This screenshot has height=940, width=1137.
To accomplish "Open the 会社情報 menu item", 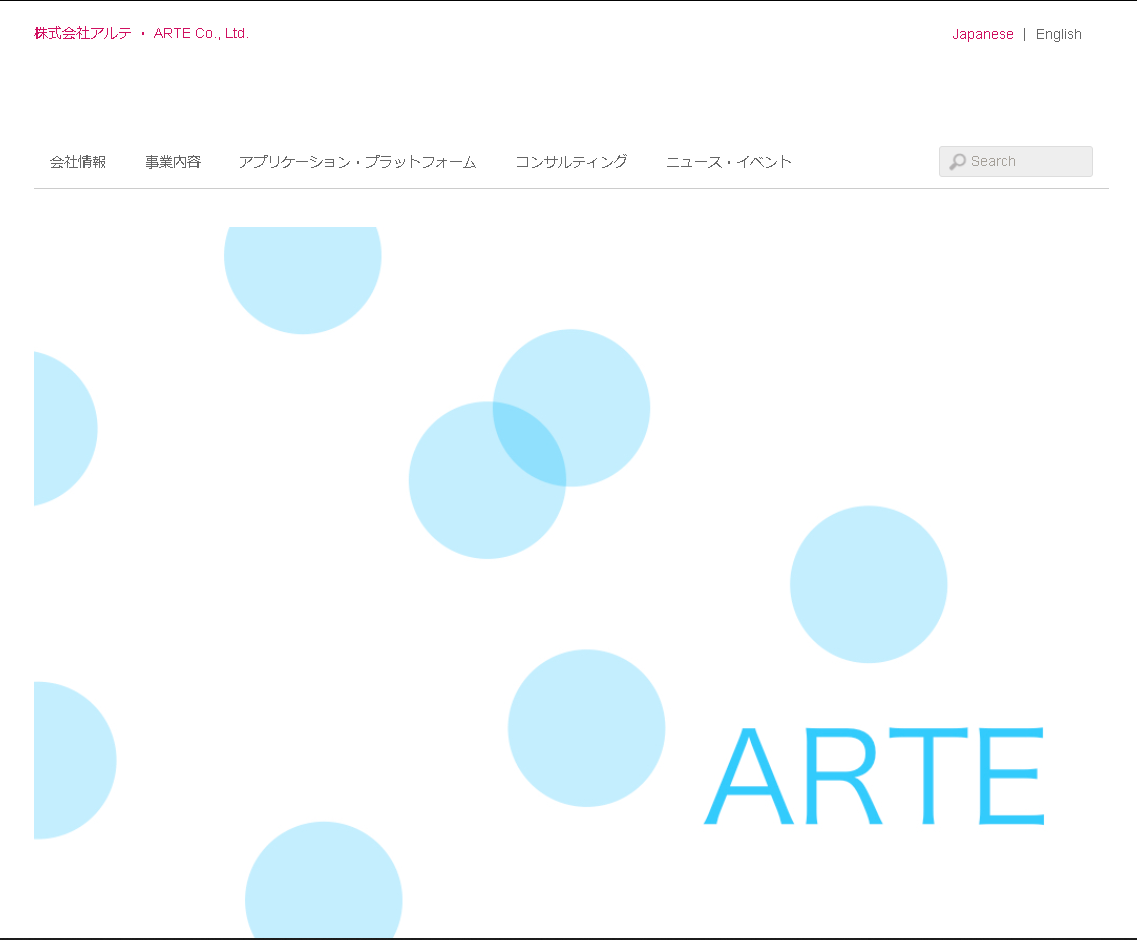I will 80,161.
